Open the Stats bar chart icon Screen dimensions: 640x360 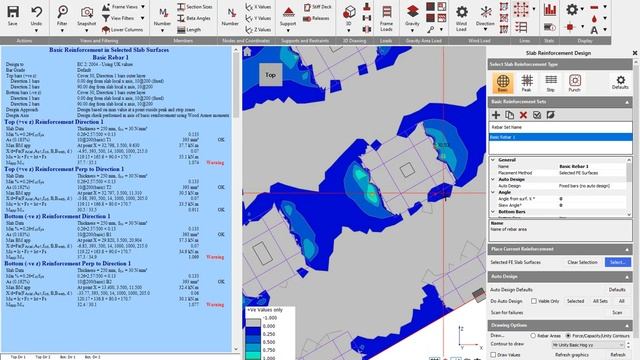(550, 9)
